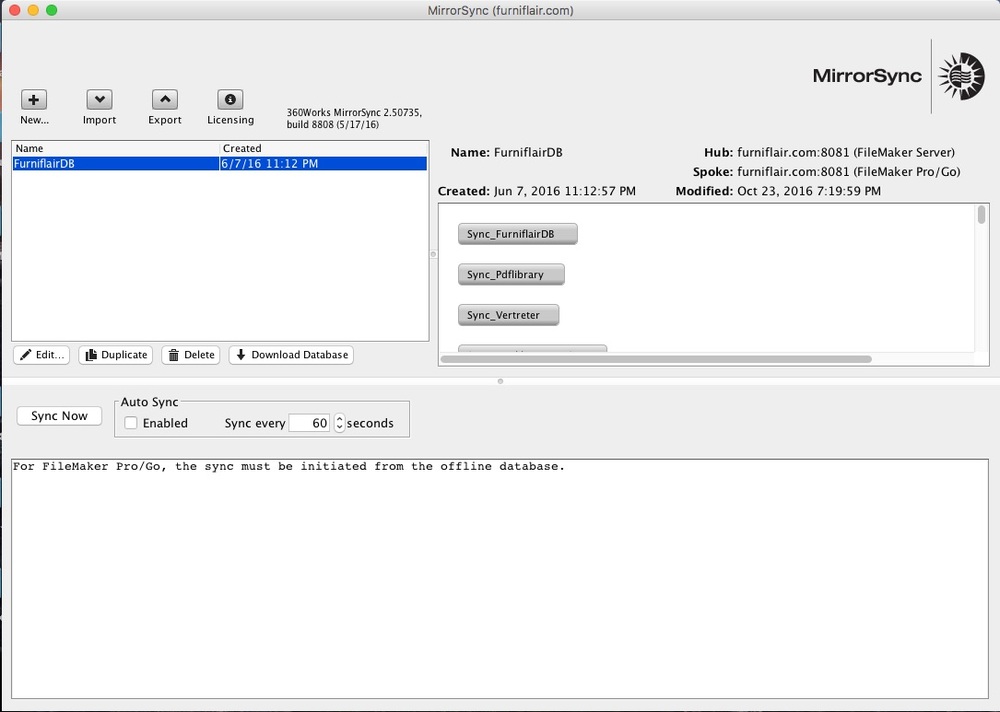The image size is (1000, 712).
Task: Click Download Database button
Action: click(x=291, y=355)
